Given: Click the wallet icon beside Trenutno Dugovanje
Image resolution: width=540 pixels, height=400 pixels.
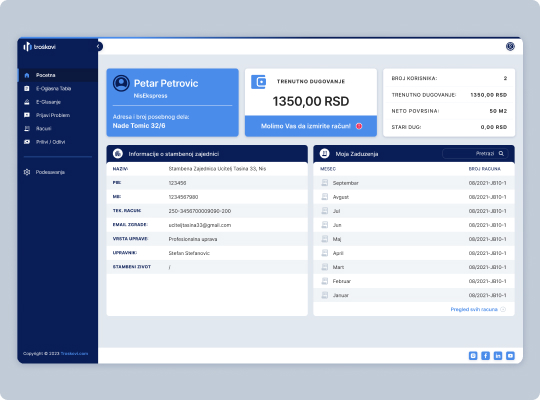Looking at the screenshot, I should pos(258,82).
